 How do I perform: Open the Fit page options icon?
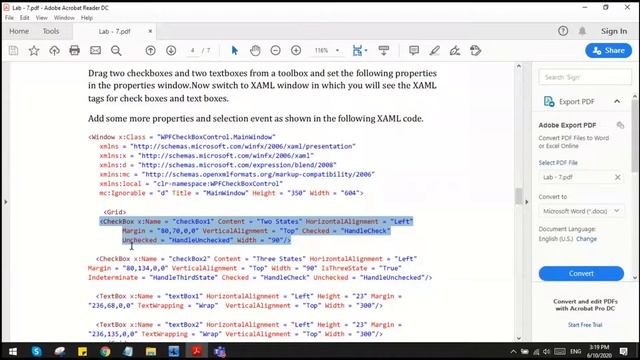[x=358, y=51]
